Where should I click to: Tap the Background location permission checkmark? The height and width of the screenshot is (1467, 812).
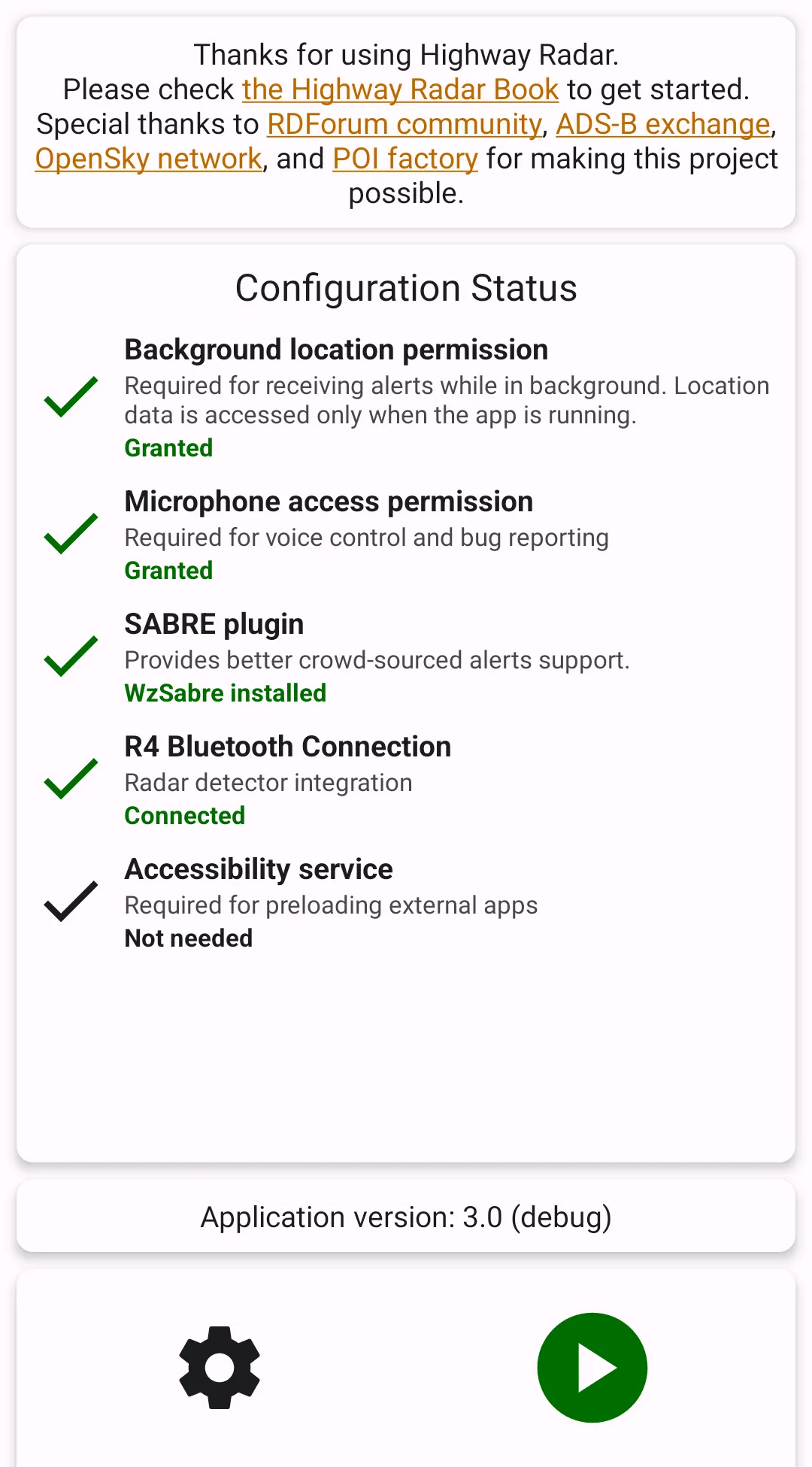[71, 397]
